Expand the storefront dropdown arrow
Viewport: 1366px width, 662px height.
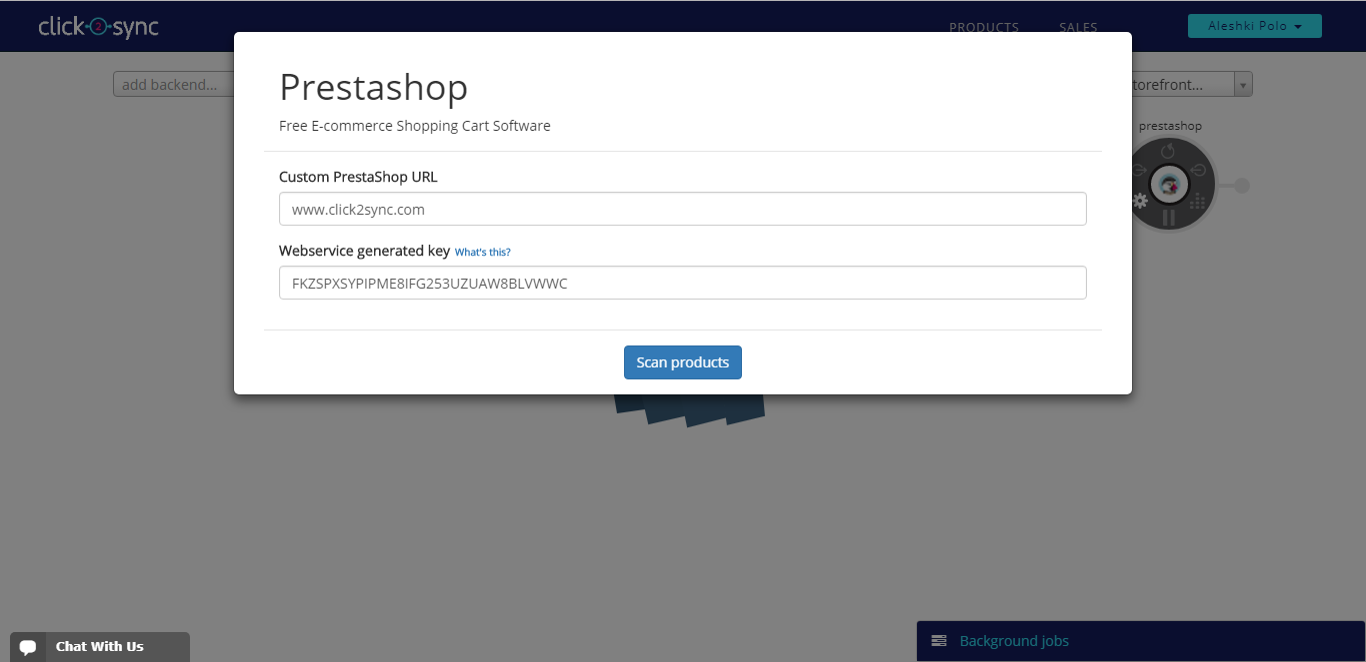pyautogui.click(x=1243, y=85)
